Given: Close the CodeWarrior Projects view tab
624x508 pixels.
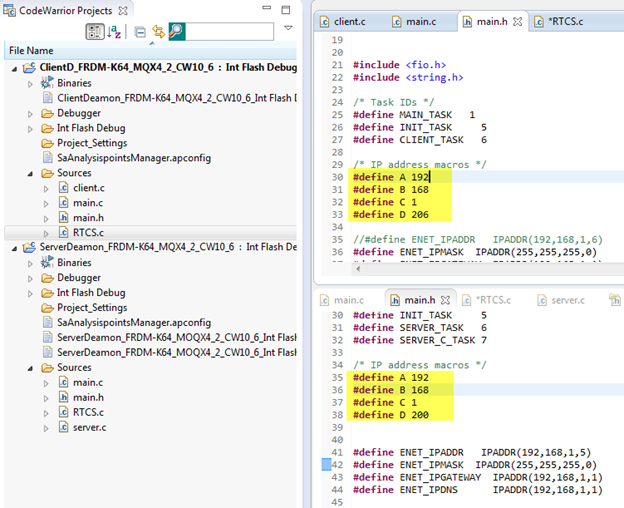Looking at the screenshot, I should click(x=123, y=11).
